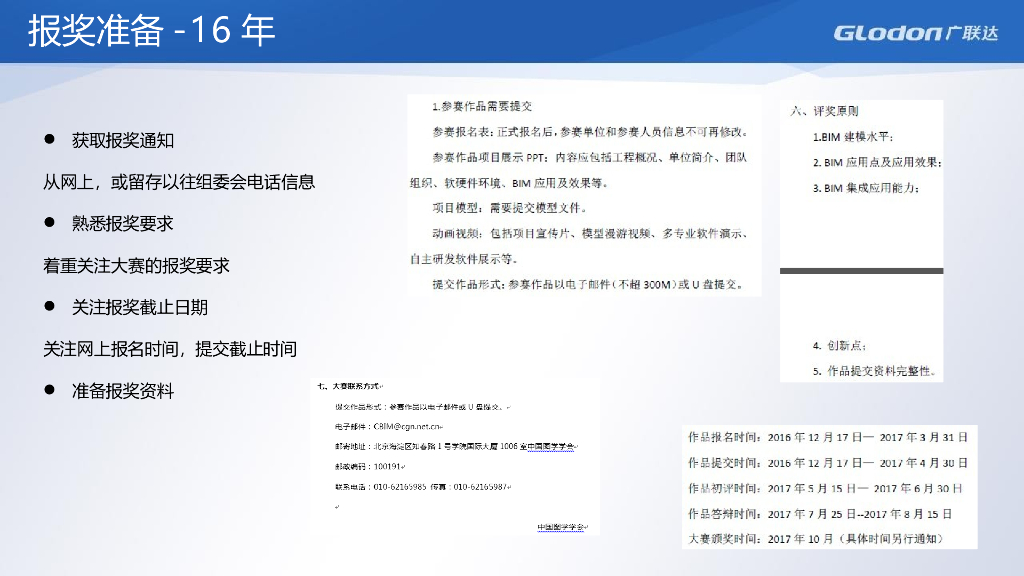Click the '作品答辩时间' date line
The width and height of the screenshot is (1024, 576).
(x=820, y=514)
